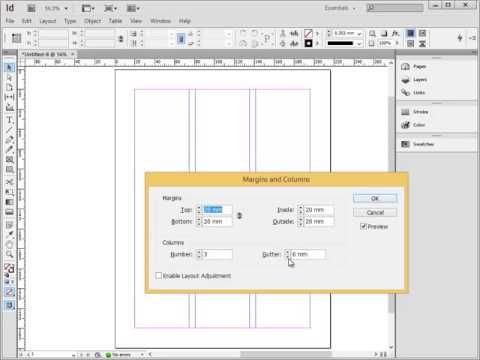Click the Outside margin field

click(319, 221)
